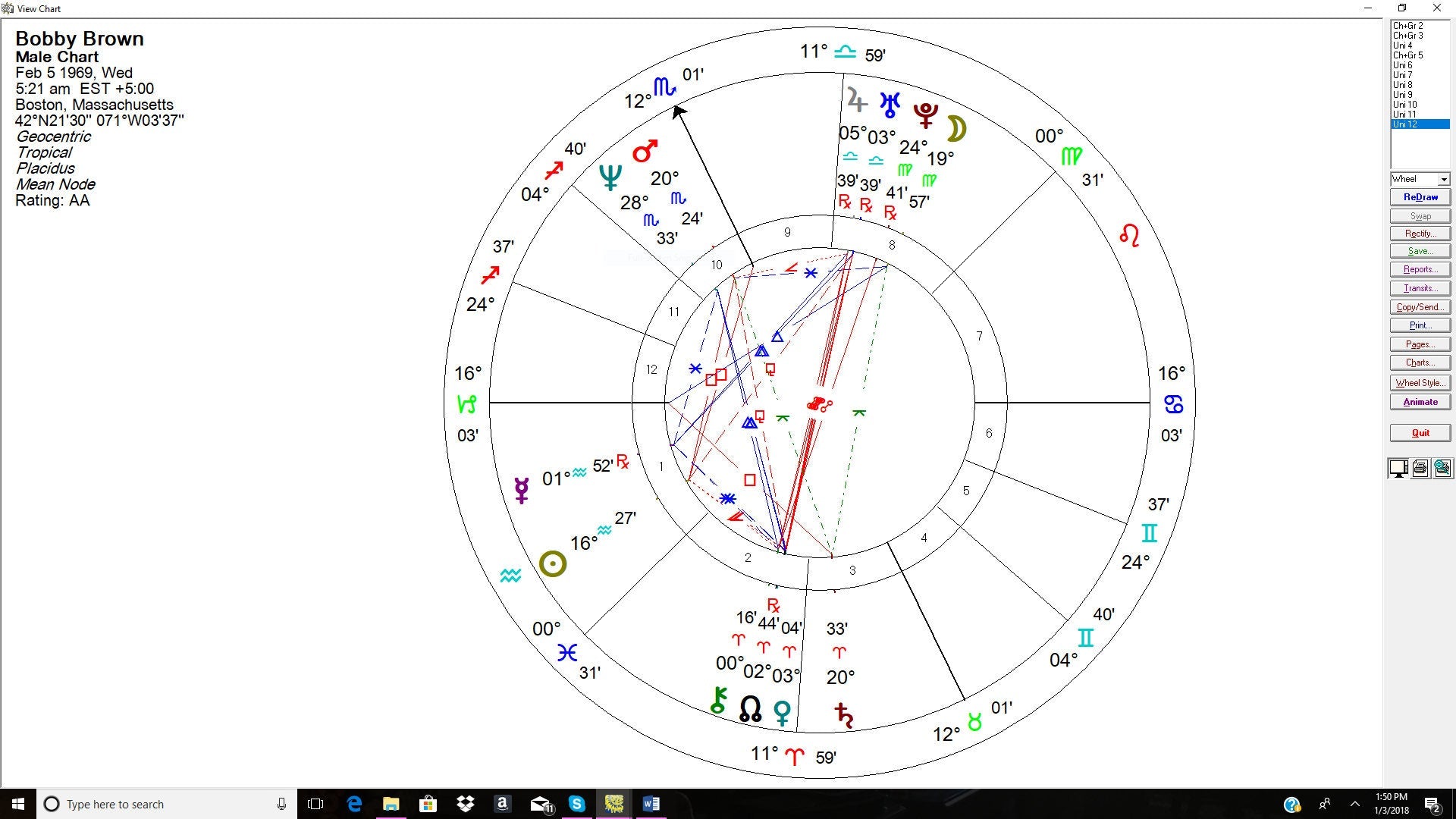Start chart animation with Animate

(x=1420, y=402)
